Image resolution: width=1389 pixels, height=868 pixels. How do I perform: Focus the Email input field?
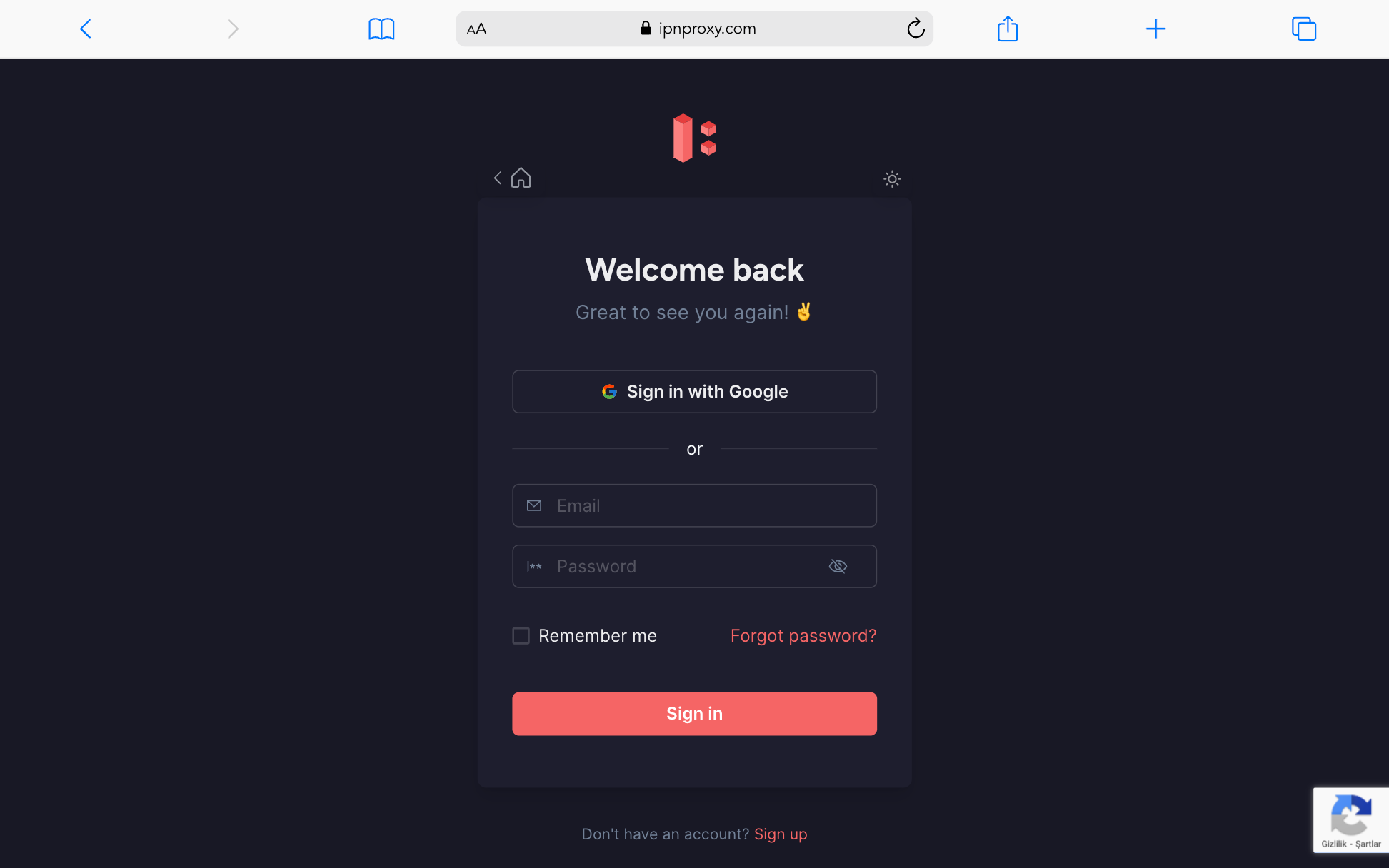694,505
